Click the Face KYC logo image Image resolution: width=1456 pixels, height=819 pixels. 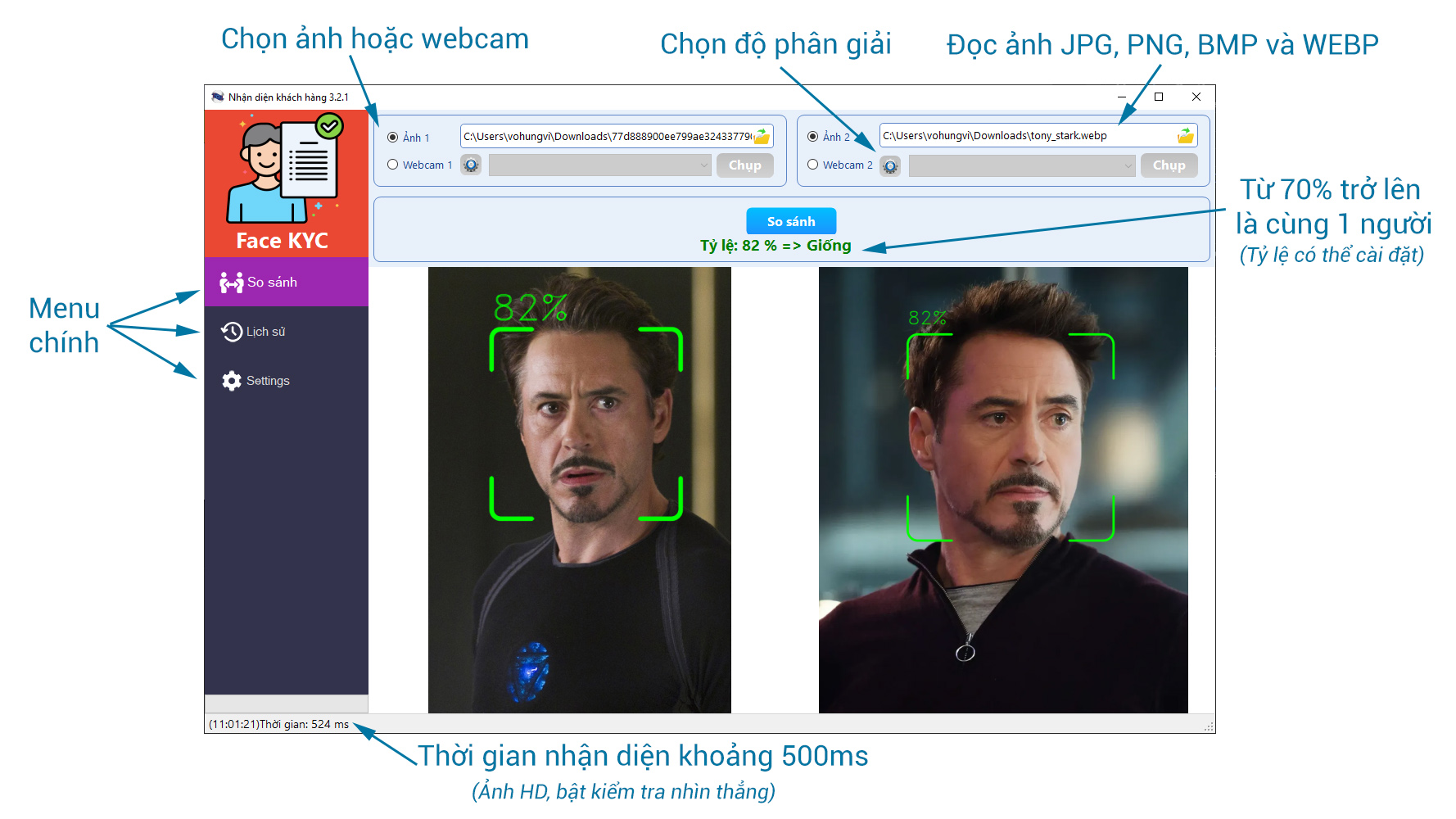point(286,183)
